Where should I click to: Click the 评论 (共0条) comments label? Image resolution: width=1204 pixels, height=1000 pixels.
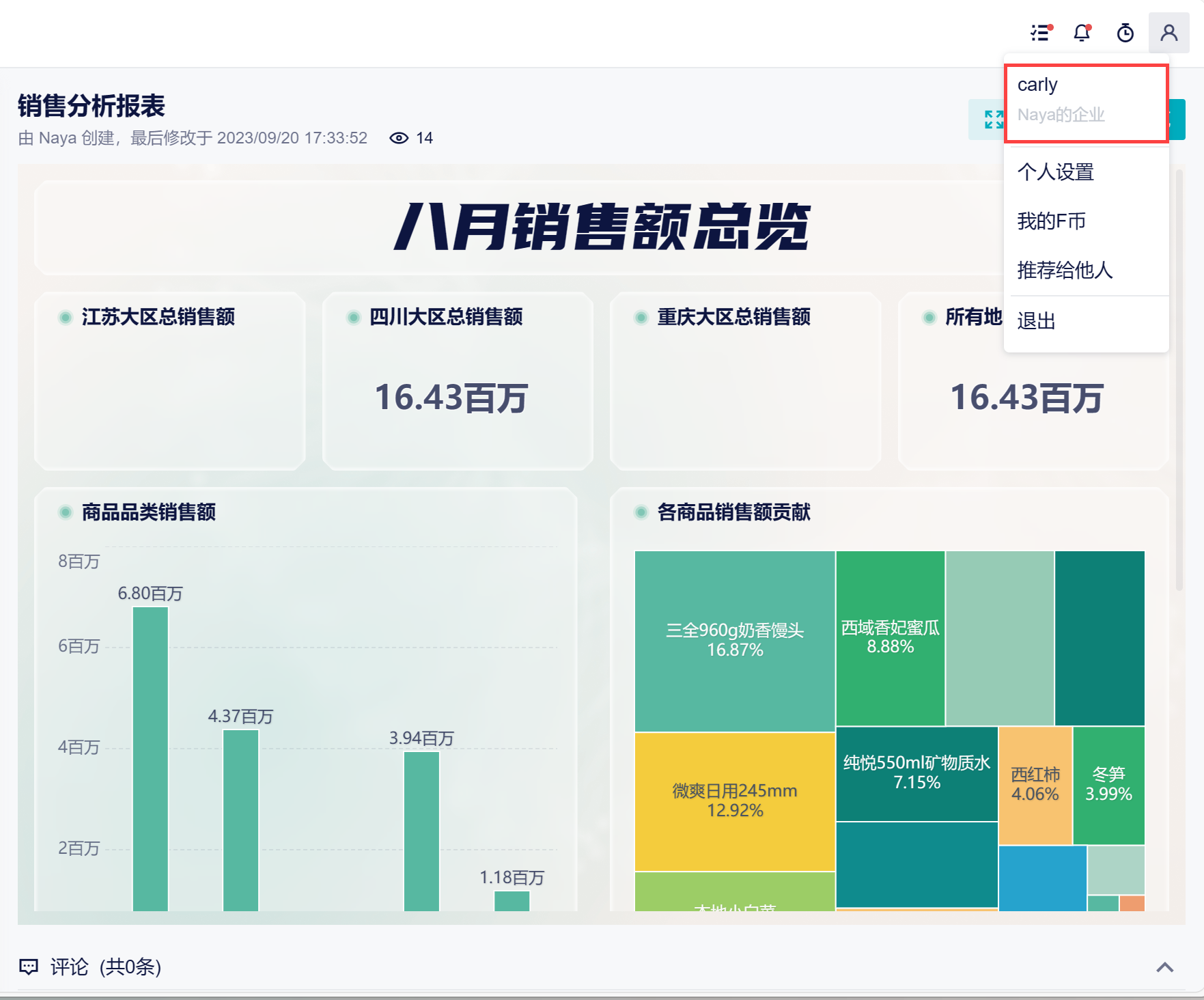tap(106, 967)
